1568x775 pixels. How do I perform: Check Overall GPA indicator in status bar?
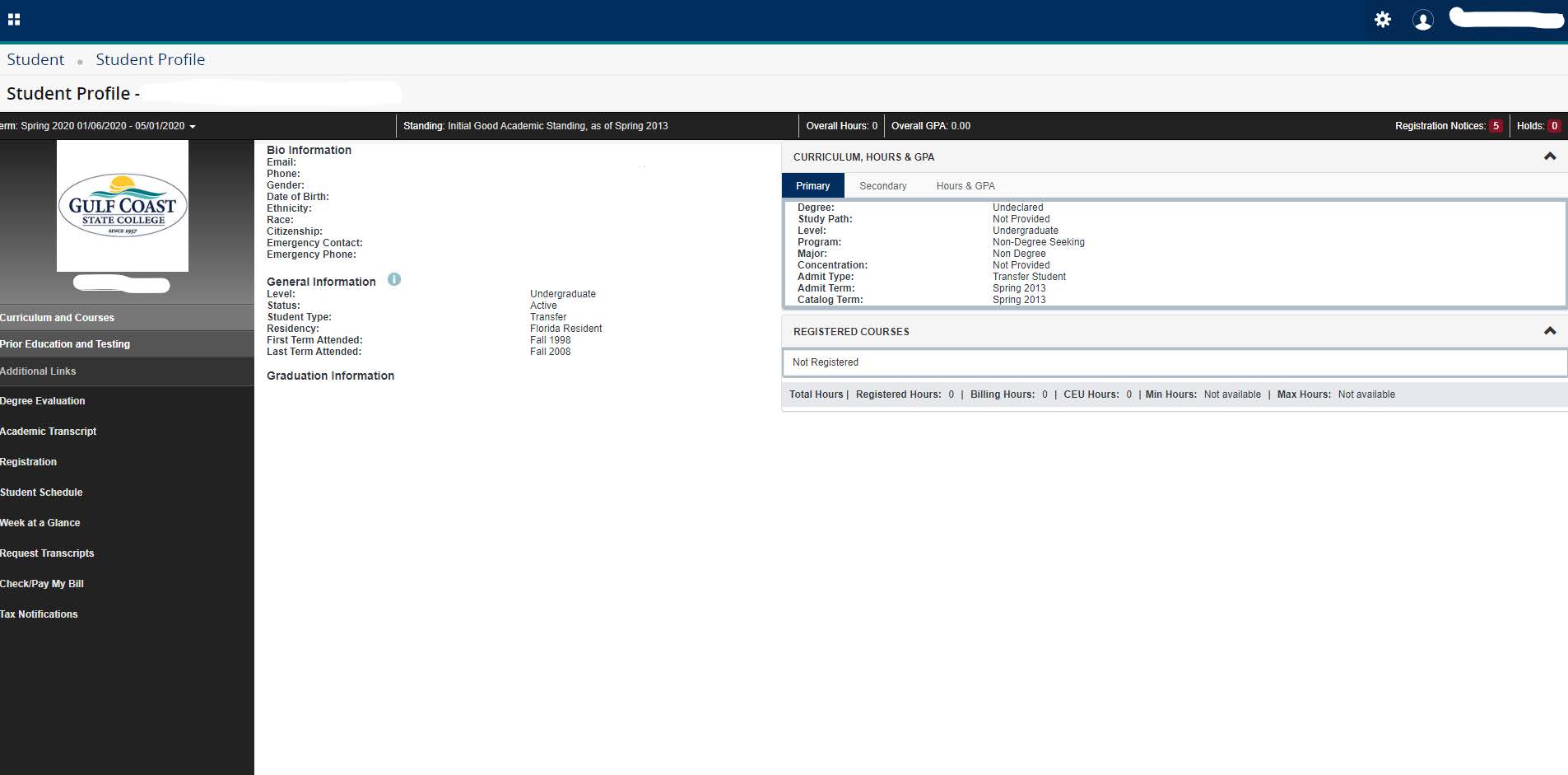pyautogui.click(x=930, y=125)
